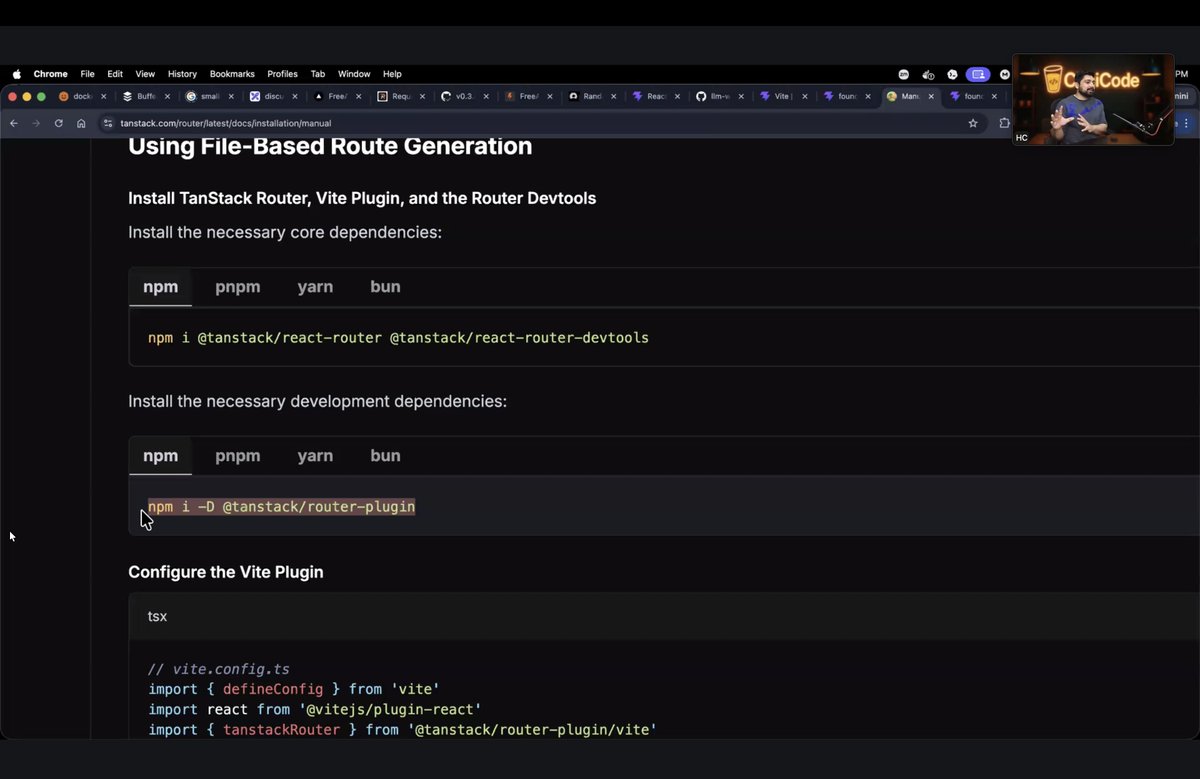
Task: Select pnpm tab under core dependencies
Action: click(237, 287)
